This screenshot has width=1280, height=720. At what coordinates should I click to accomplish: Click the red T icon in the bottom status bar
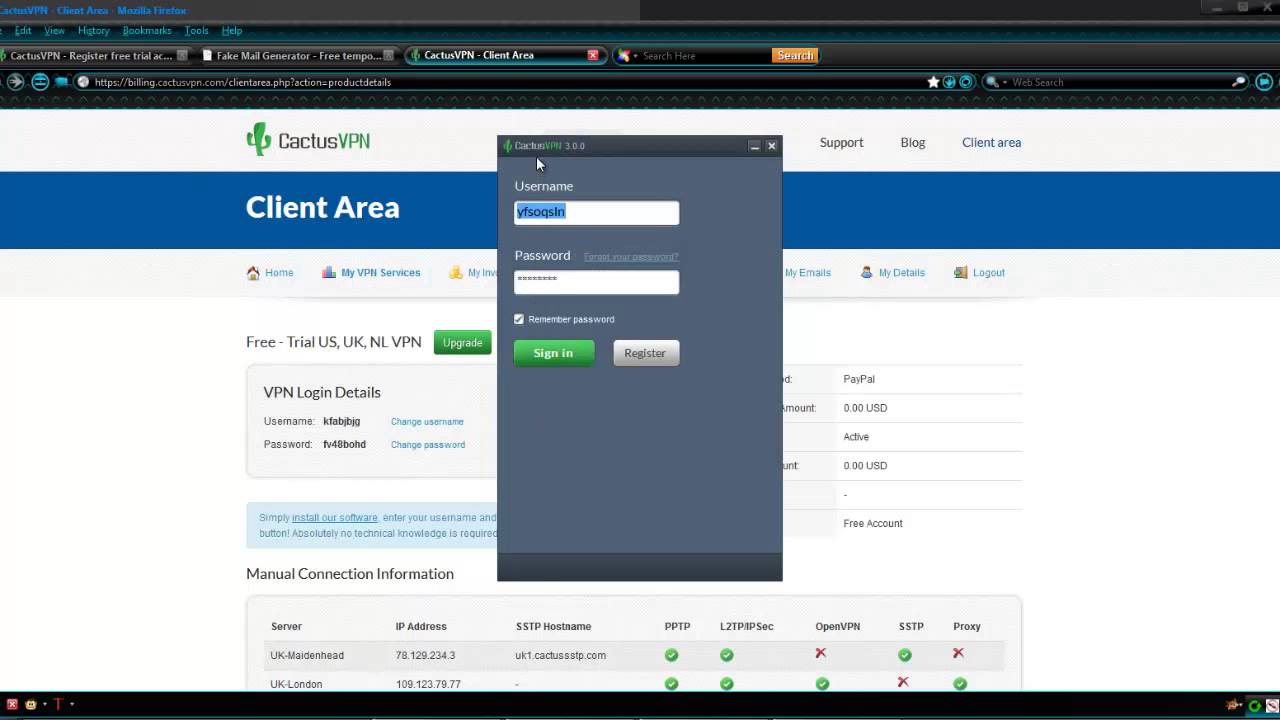tap(58, 704)
